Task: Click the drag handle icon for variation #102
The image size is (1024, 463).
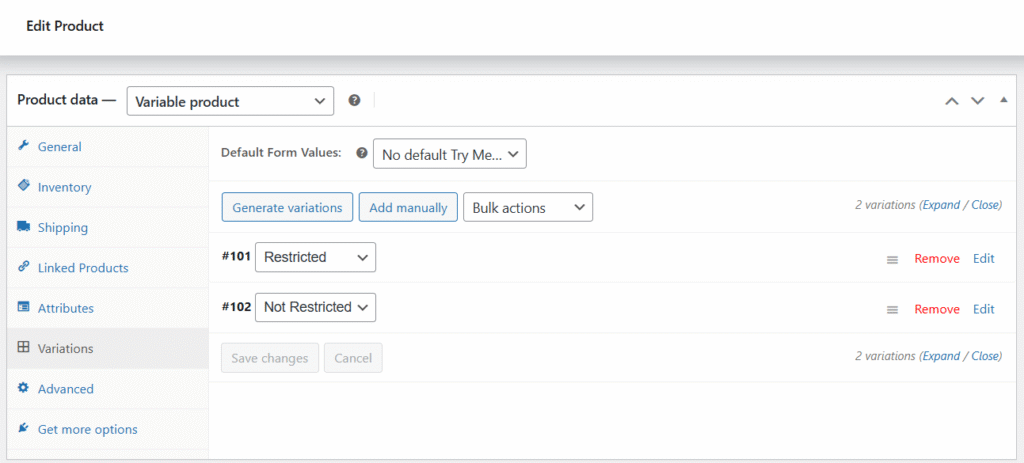Action: (892, 310)
